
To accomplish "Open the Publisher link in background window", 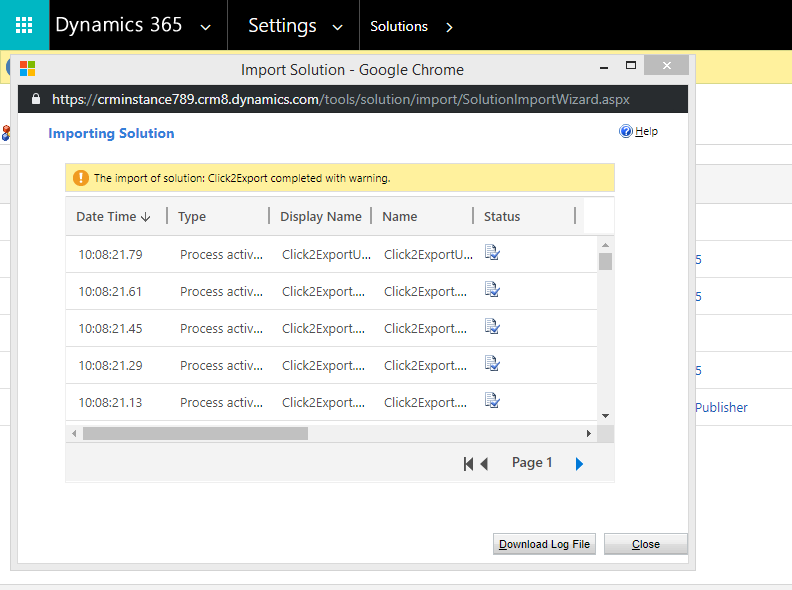I will [721, 408].
